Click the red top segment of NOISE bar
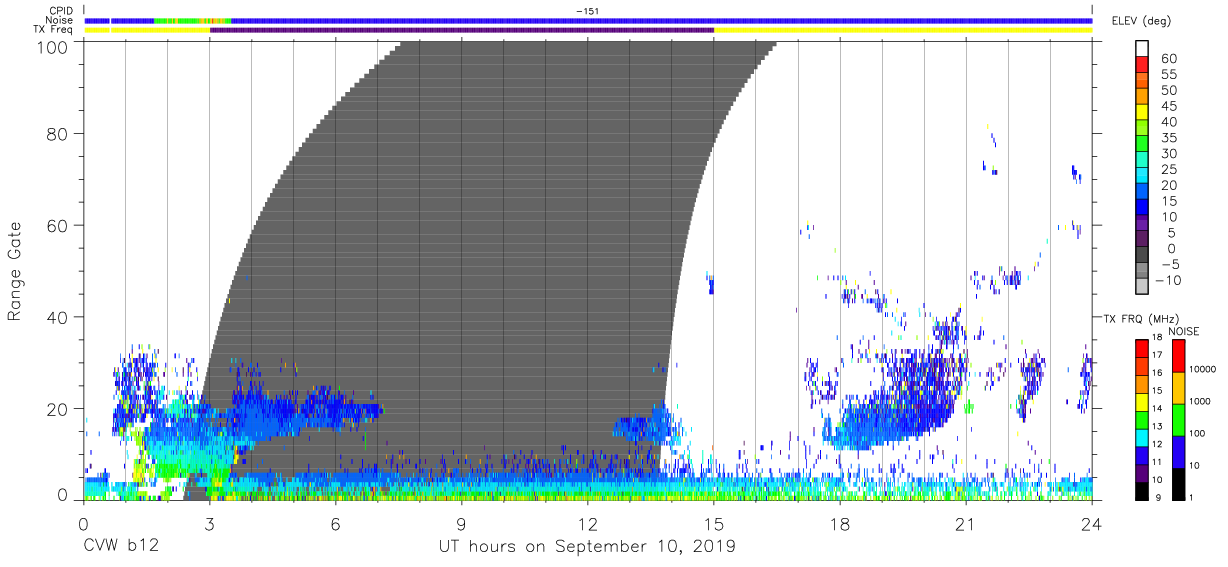Image resolution: width=1228 pixels, height=567 pixels. click(x=1177, y=354)
